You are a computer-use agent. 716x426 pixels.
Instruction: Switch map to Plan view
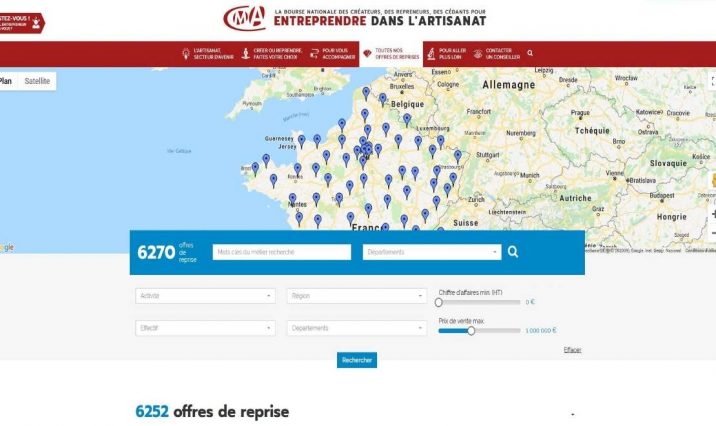(x=6, y=81)
